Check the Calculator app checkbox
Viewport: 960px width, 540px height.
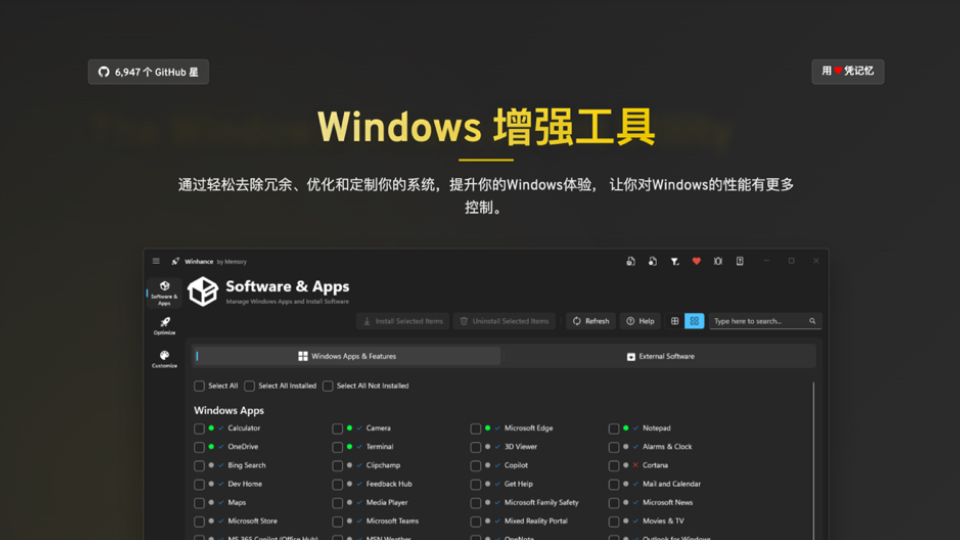click(199, 429)
